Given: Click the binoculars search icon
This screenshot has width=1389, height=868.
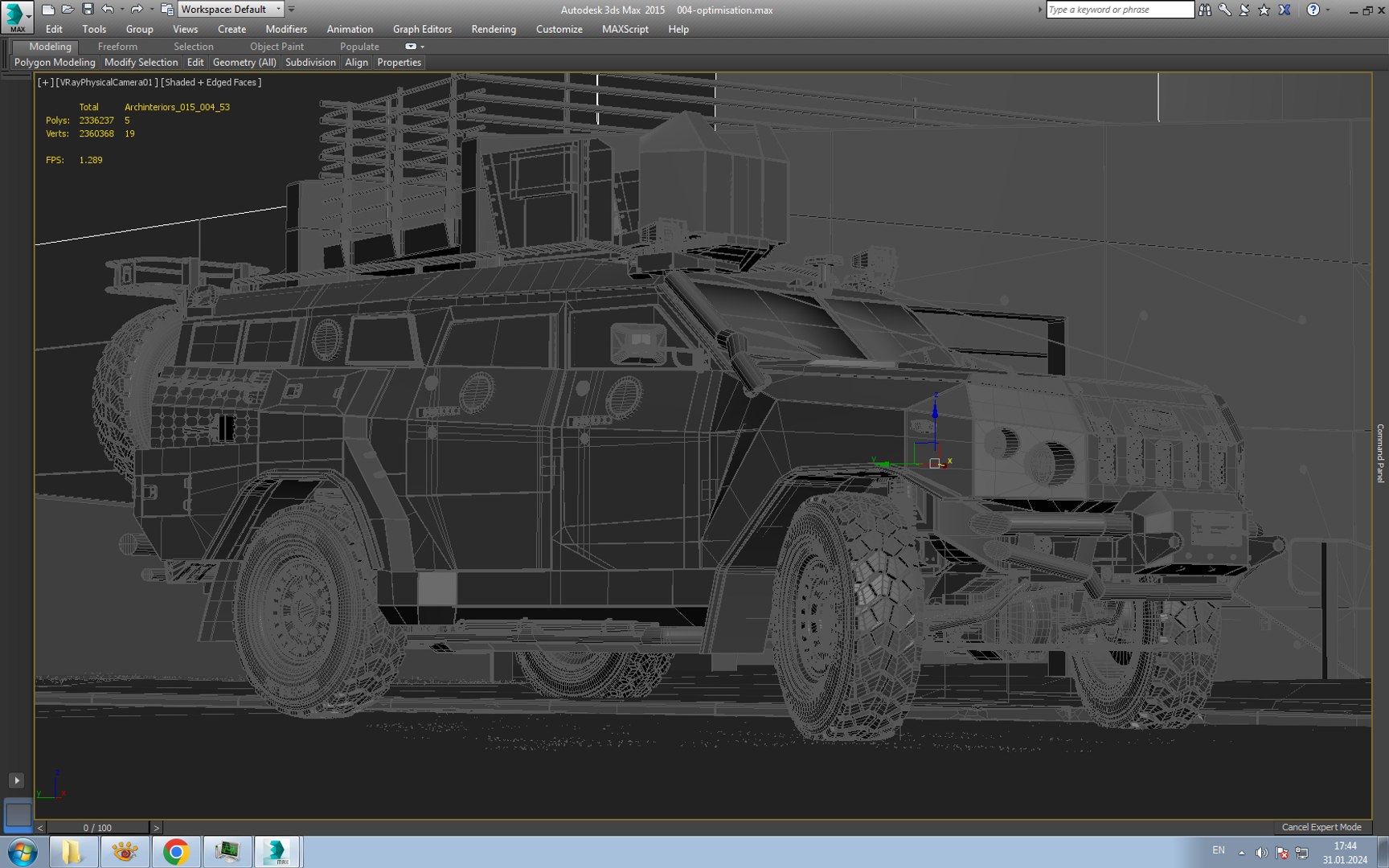Looking at the screenshot, I should point(1204,10).
